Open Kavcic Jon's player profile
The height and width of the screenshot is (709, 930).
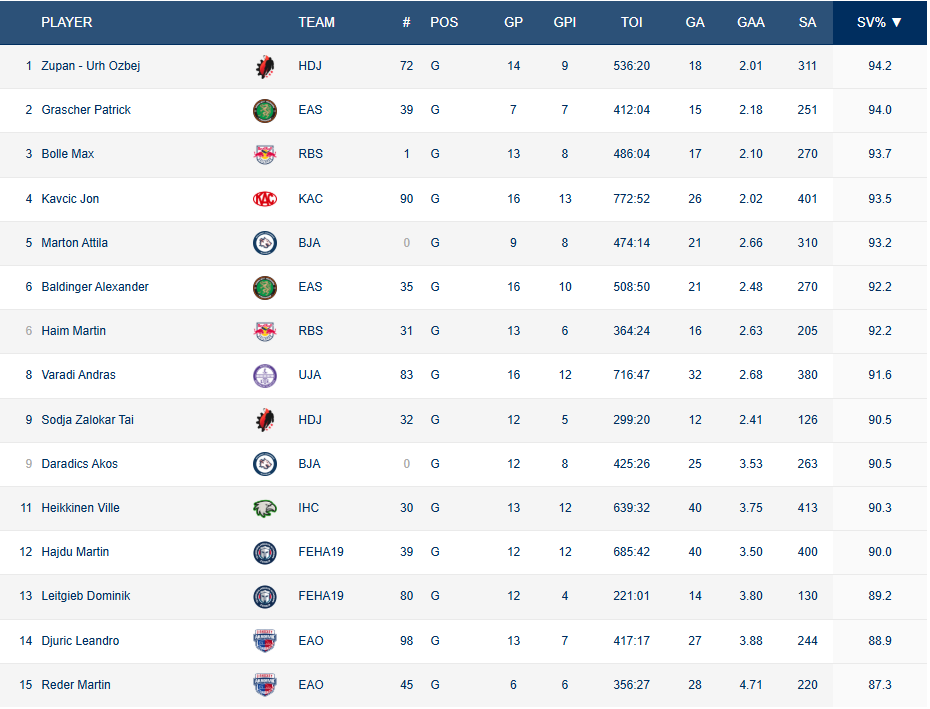(x=70, y=199)
